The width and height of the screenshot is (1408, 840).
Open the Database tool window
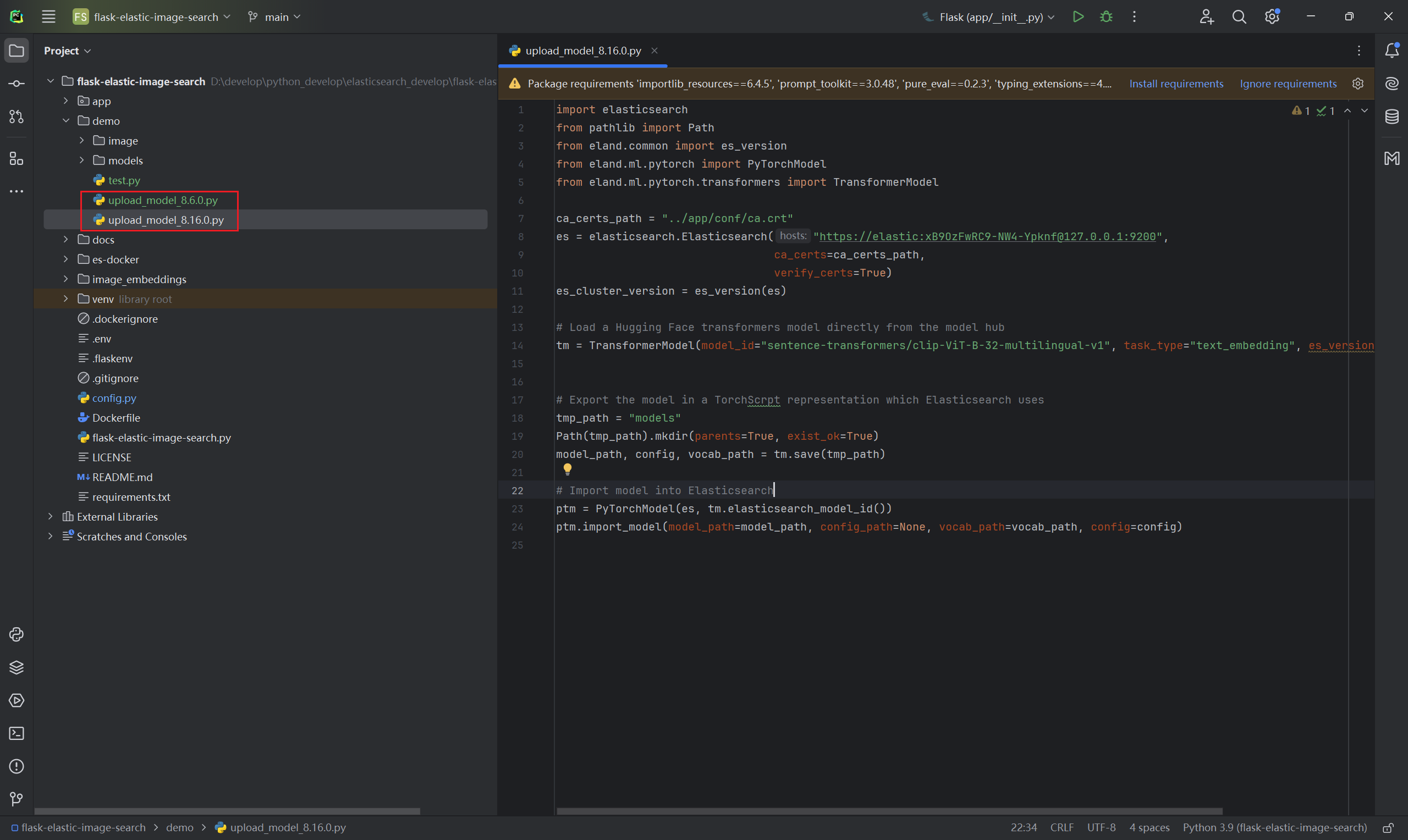[1391, 117]
